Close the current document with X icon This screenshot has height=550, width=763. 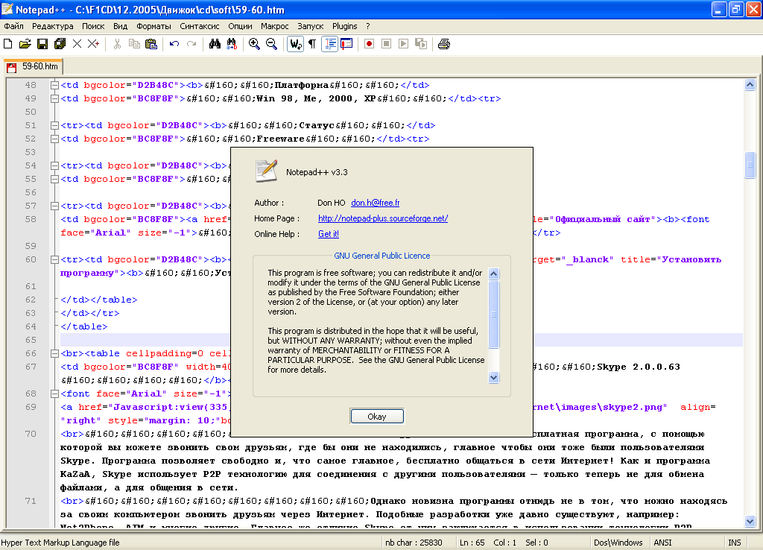pos(77,44)
